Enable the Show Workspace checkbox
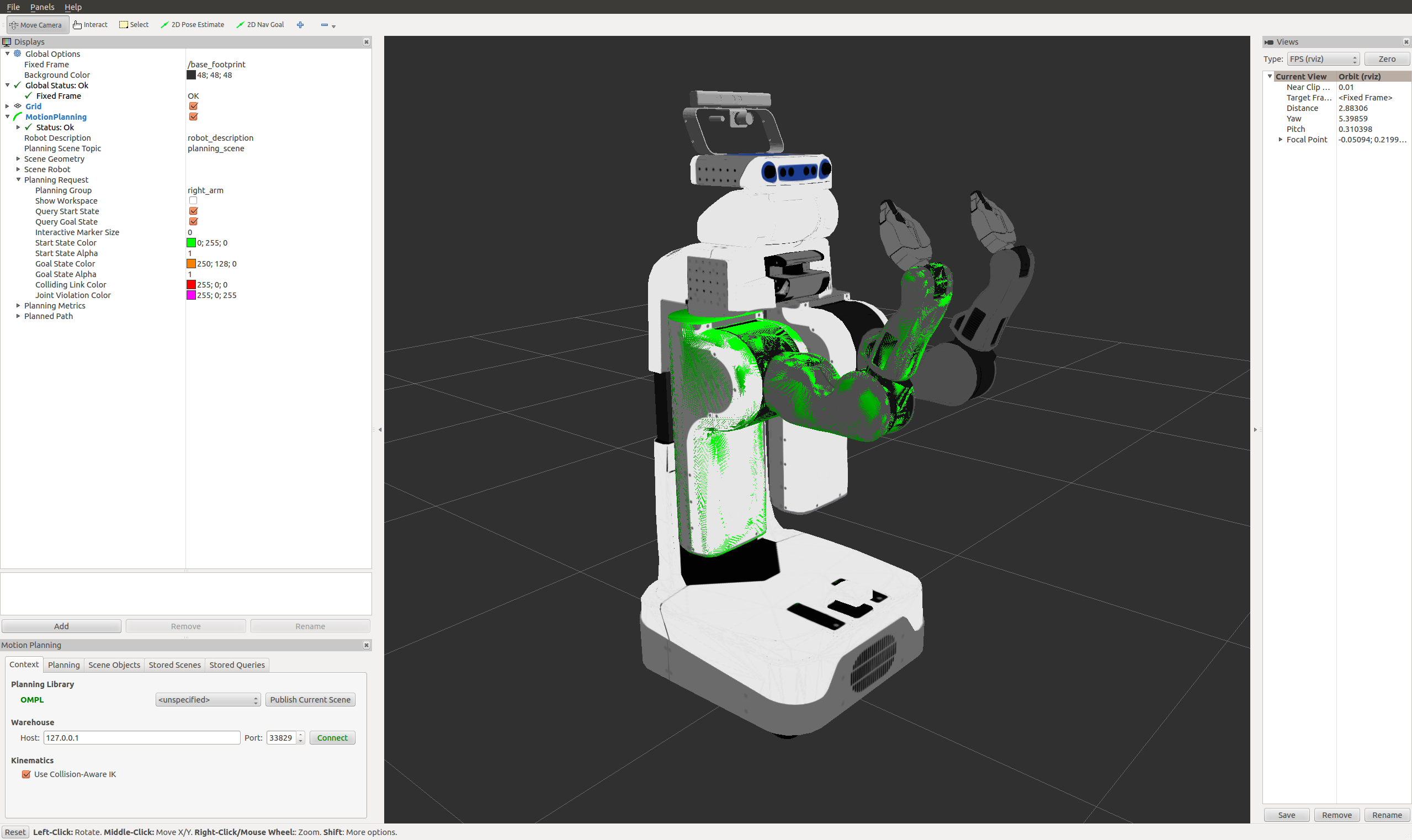Image resolution: width=1412 pixels, height=840 pixels. point(193,201)
